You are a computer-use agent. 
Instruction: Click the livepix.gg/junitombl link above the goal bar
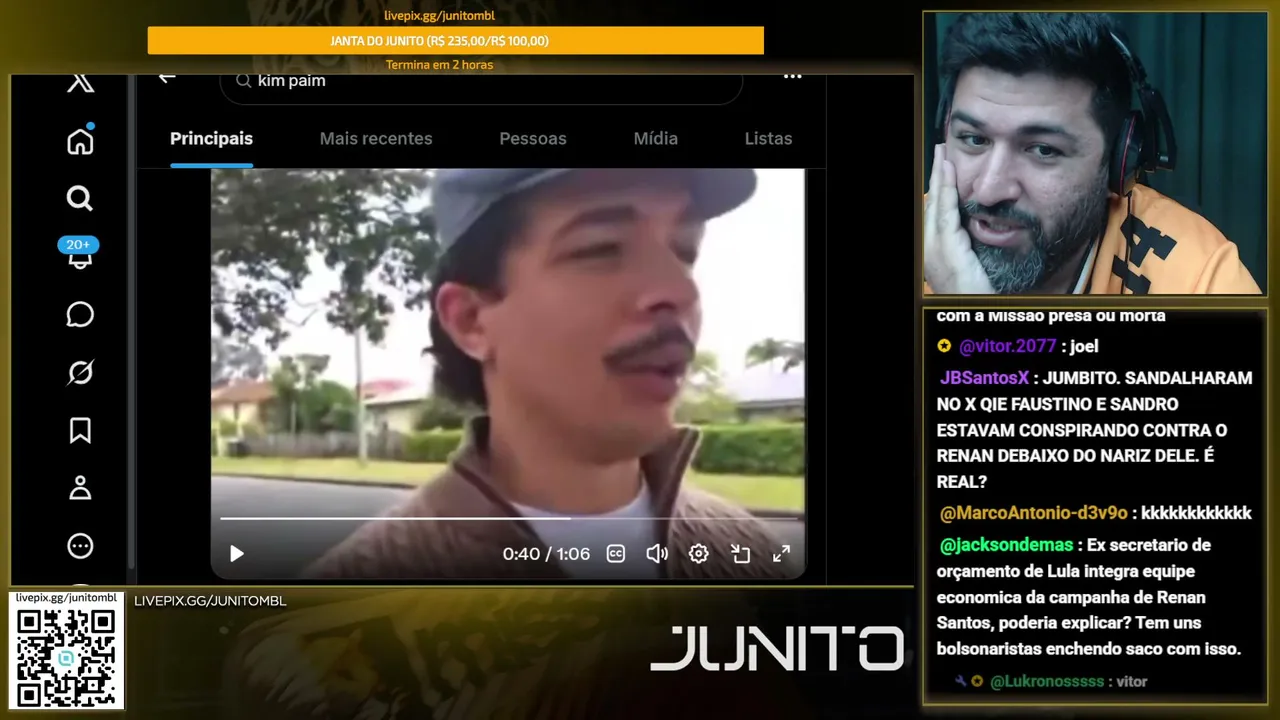[440, 16]
